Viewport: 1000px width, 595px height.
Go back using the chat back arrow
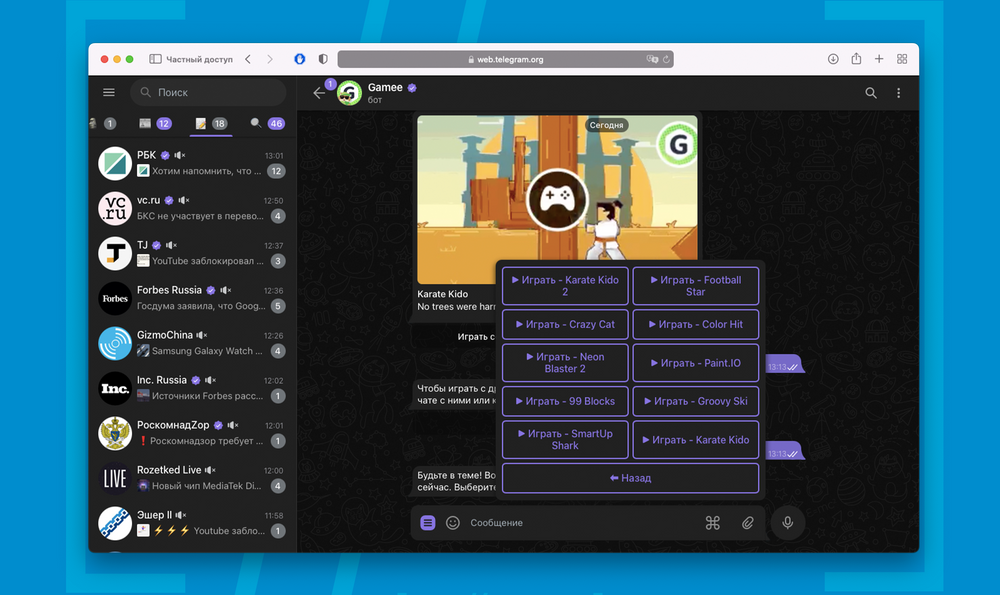coord(319,93)
